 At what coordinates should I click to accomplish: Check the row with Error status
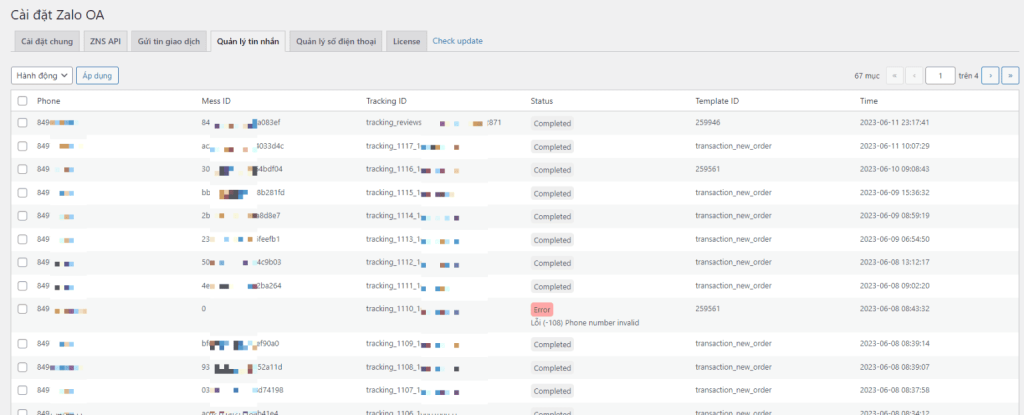pos(23,310)
